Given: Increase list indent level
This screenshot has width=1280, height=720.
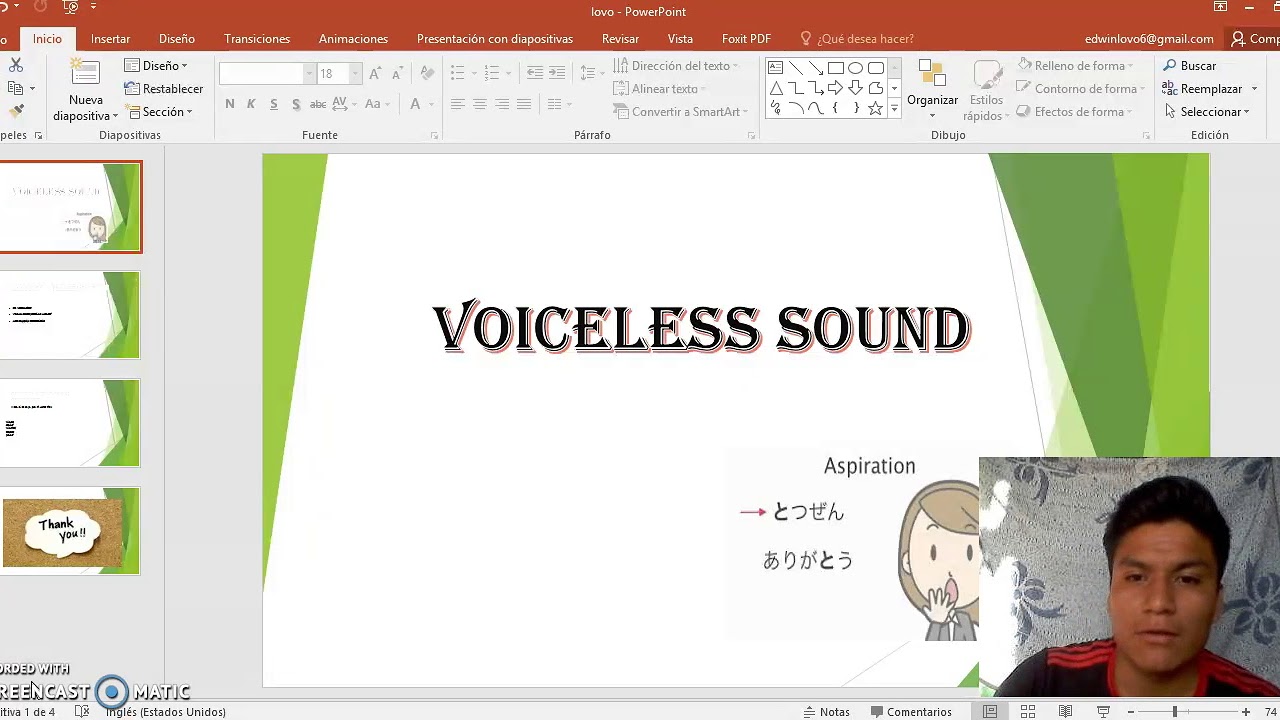Looking at the screenshot, I should pyautogui.click(x=557, y=73).
